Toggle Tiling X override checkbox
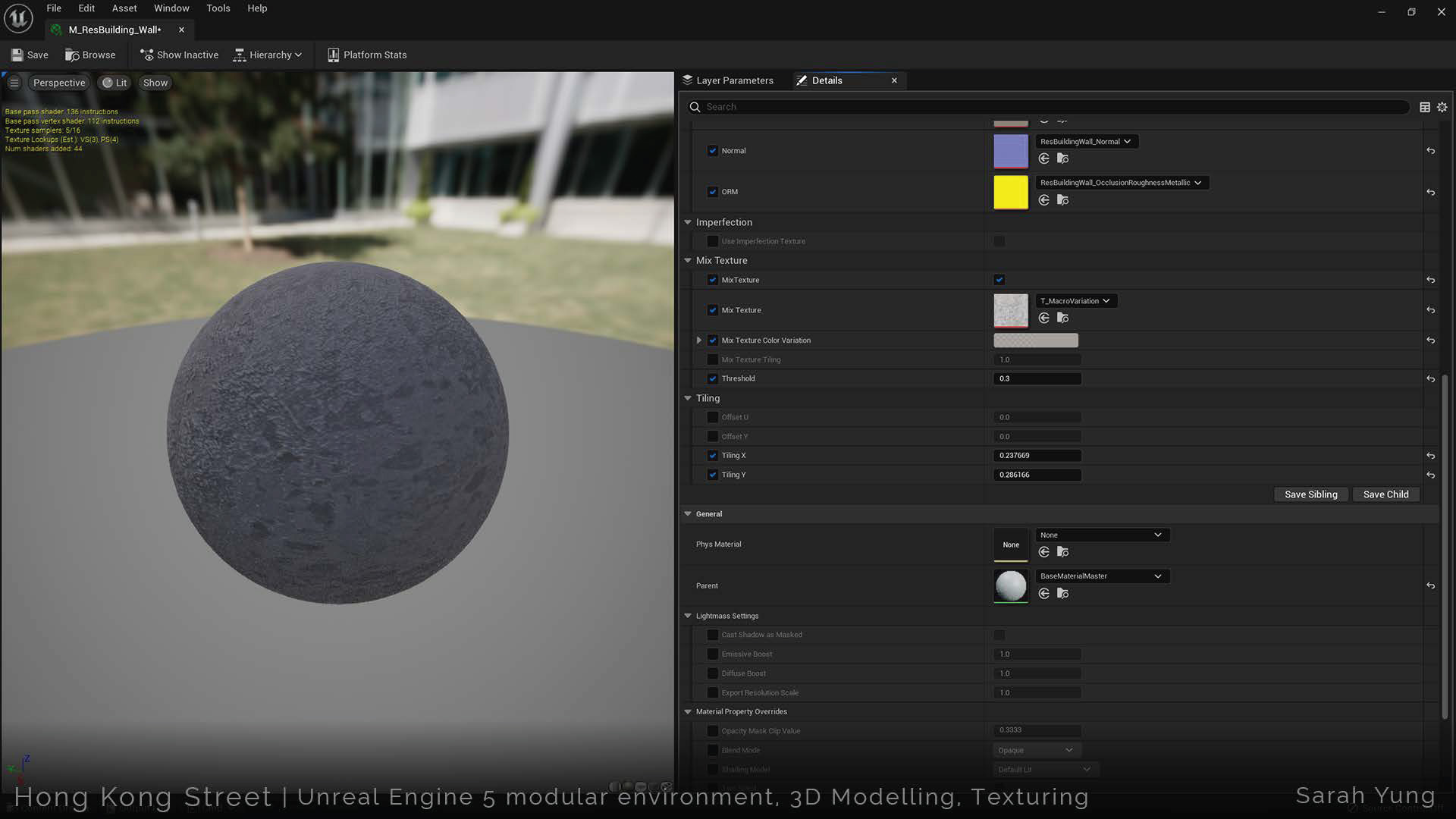The height and width of the screenshot is (819, 1456). pos(713,456)
